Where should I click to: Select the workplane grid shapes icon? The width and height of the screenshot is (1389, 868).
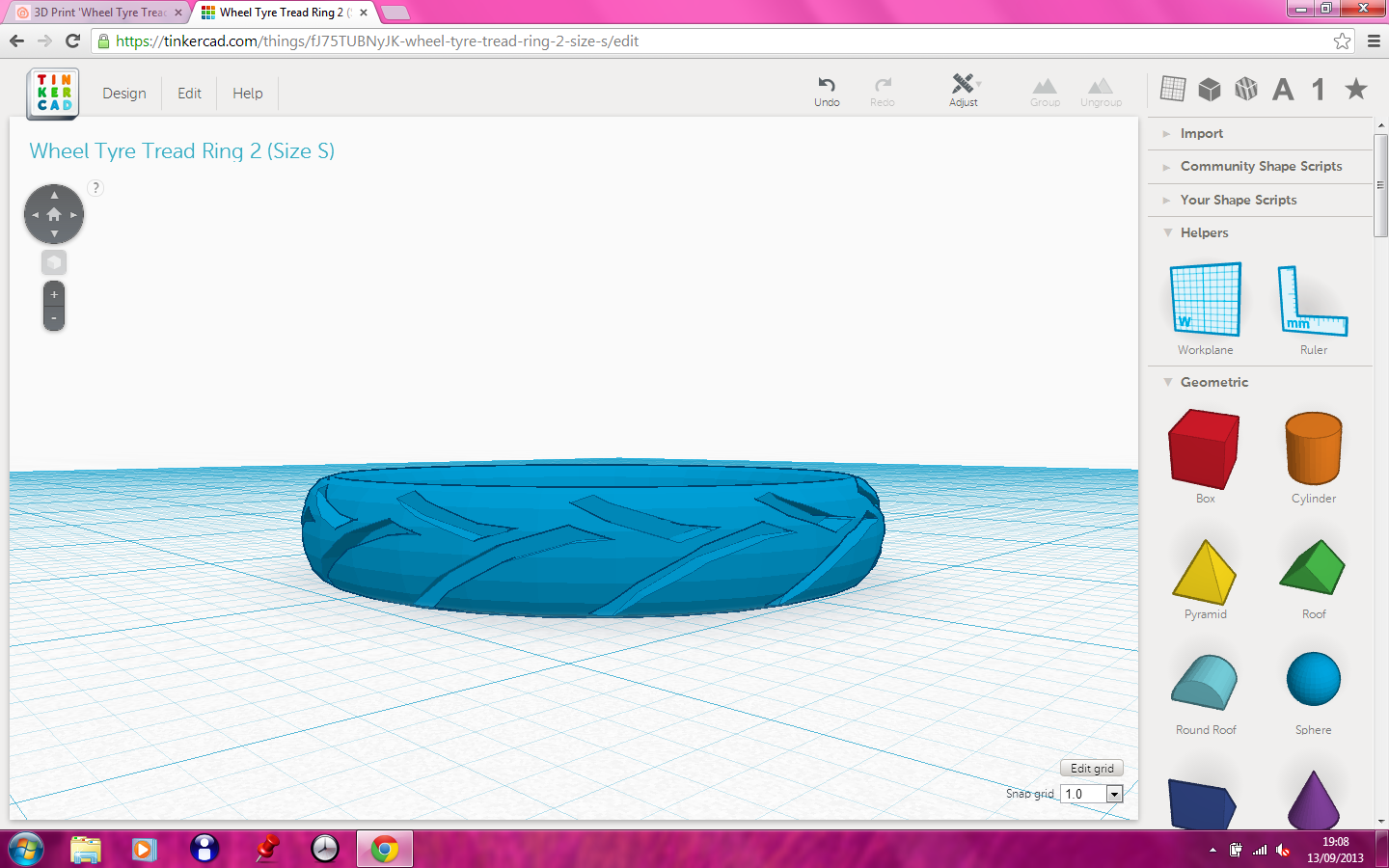(1173, 89)
